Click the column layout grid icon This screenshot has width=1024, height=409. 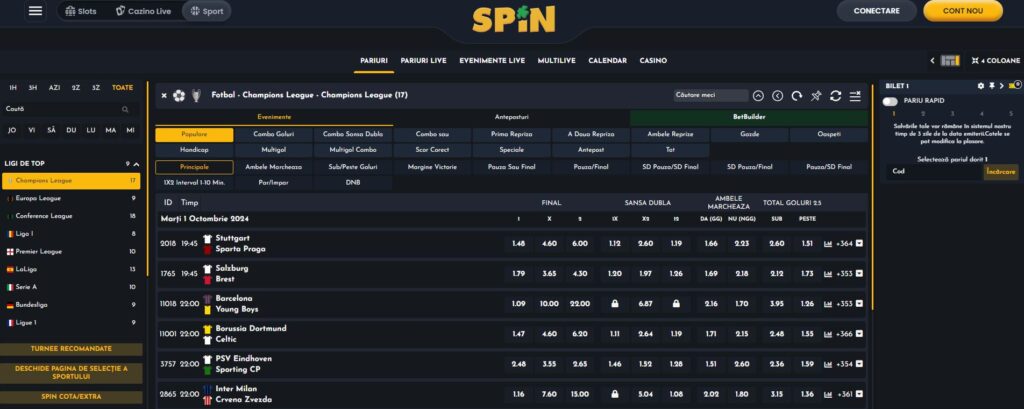[x=950, y=61]
